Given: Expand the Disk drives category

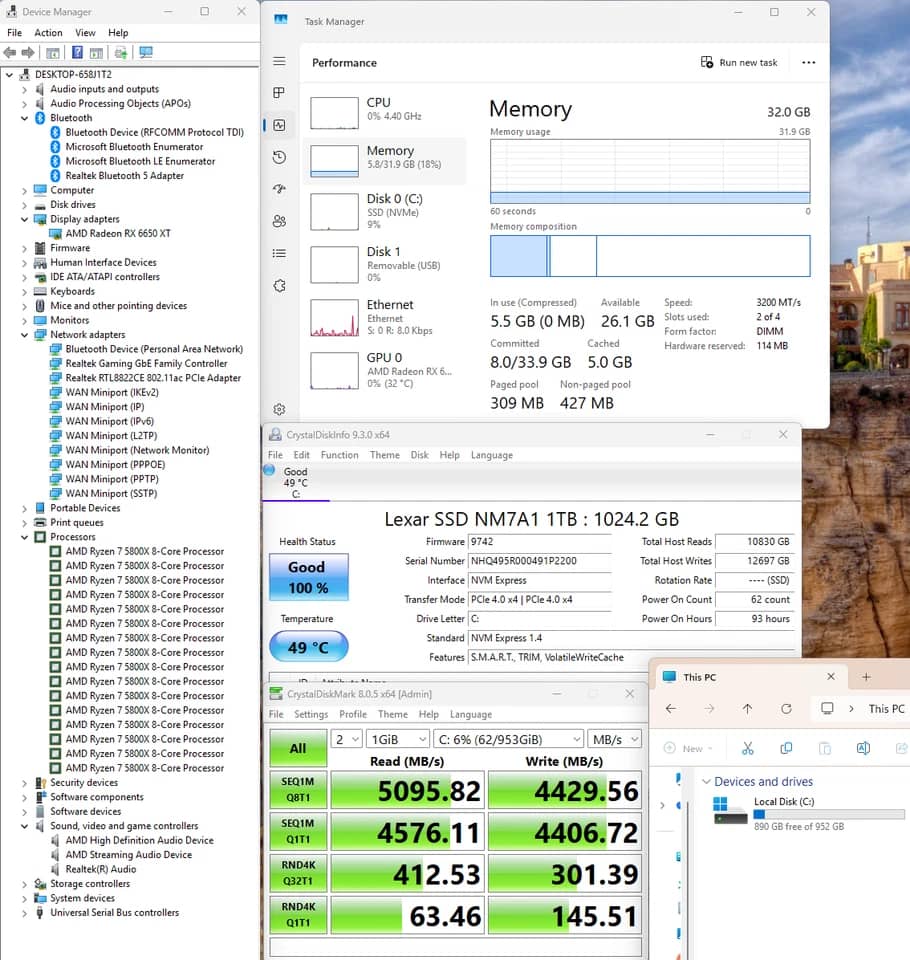Looking at the screenshot, I should point(24,205).
